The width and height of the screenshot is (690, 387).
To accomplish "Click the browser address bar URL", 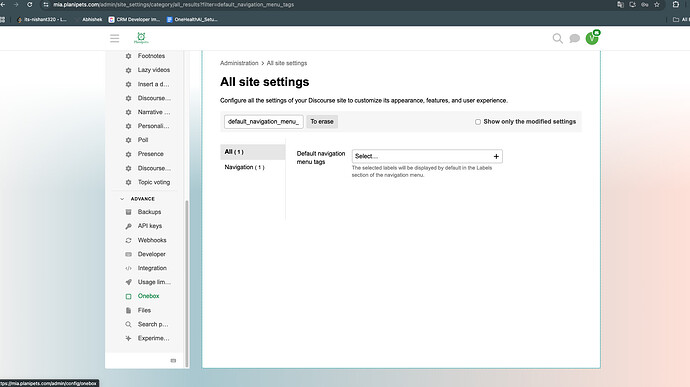I will click(173, 4).
